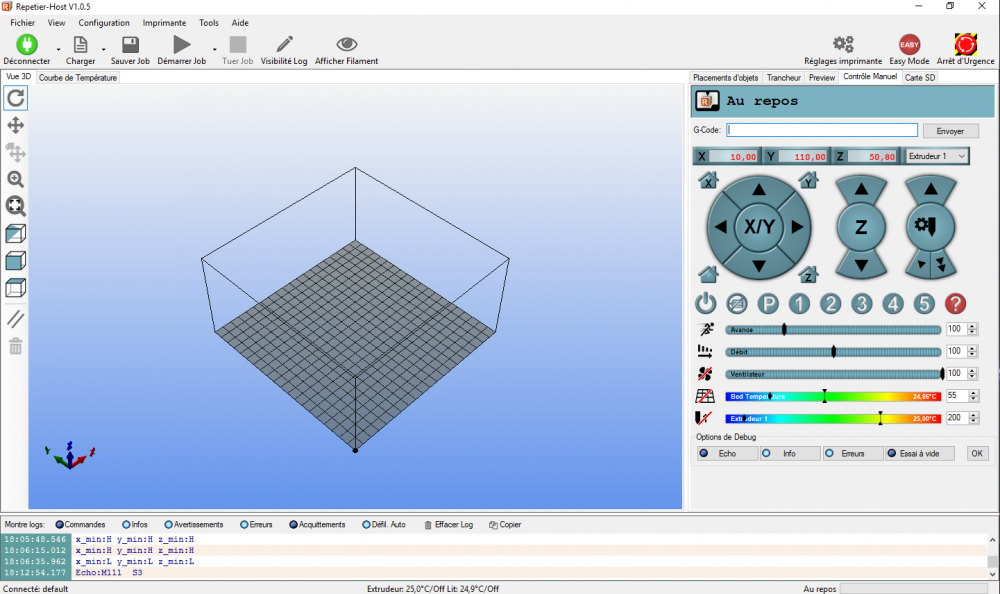Screen dimensions: 1000x594
Task: Click the Ventilateur fan speed slider
Action: (833, 374)
